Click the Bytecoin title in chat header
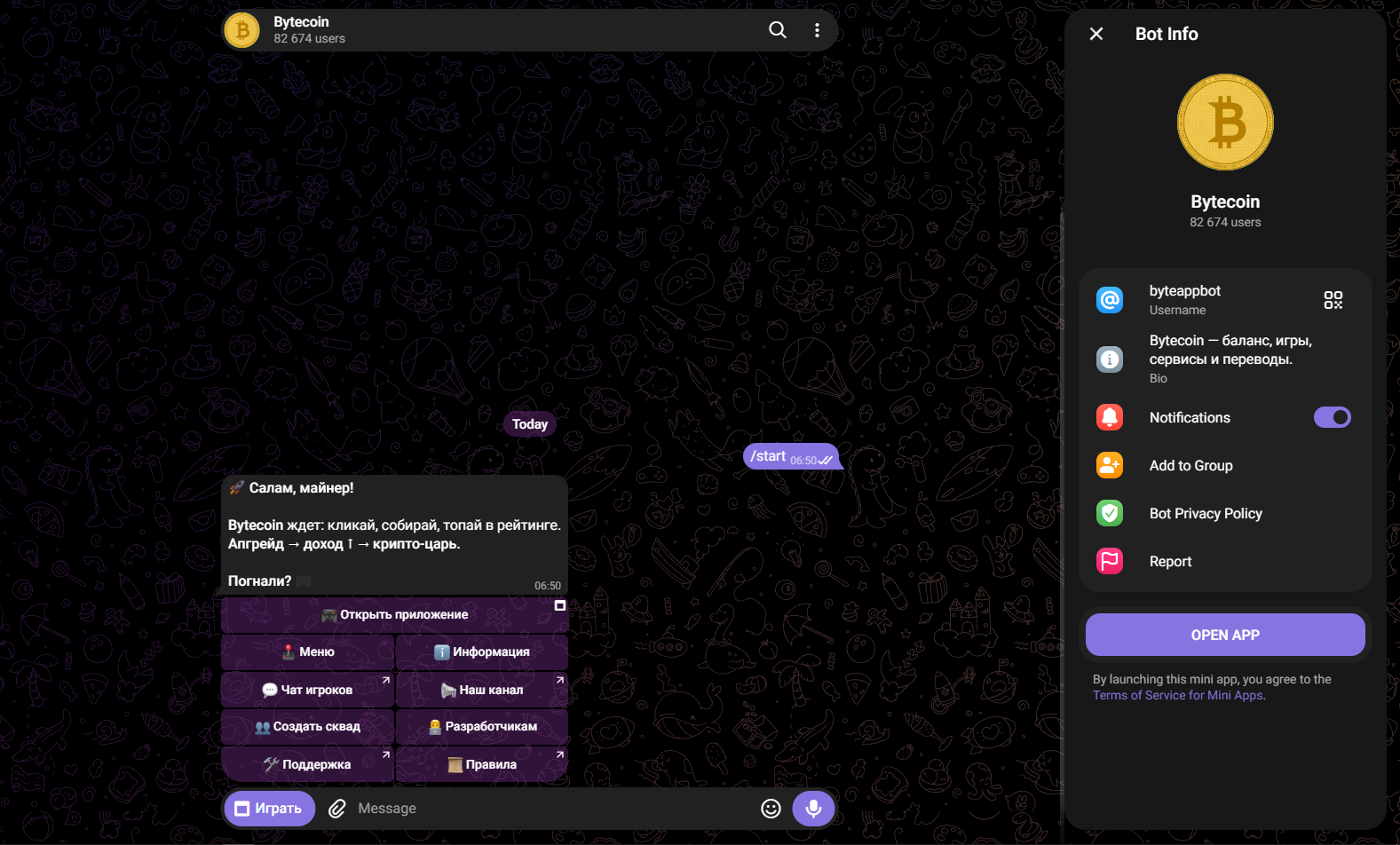The width and height of the screenshot is (1400, 845). pyautogui.click(x=301, y=21)
